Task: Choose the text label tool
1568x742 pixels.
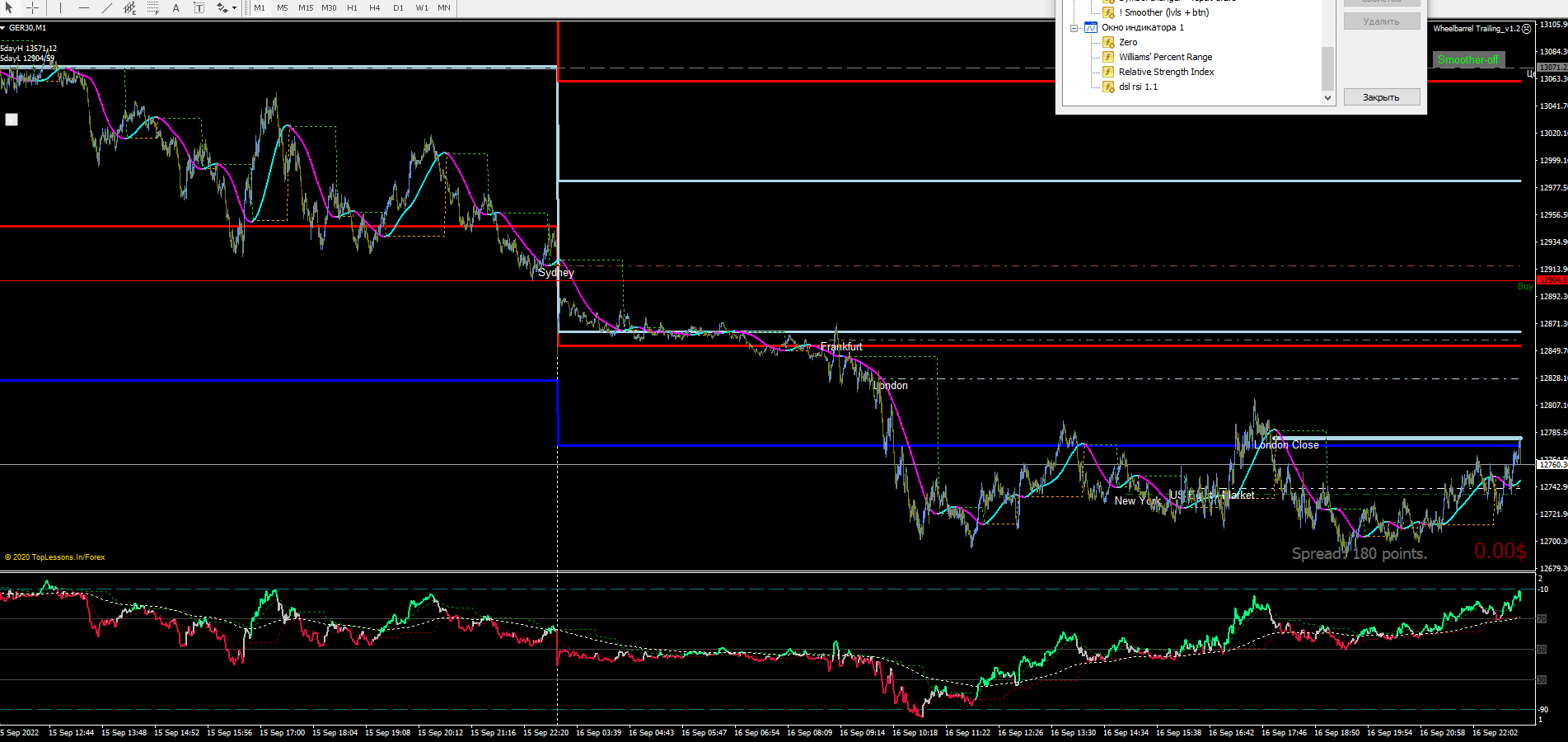Action: click(x=199, y=7)
